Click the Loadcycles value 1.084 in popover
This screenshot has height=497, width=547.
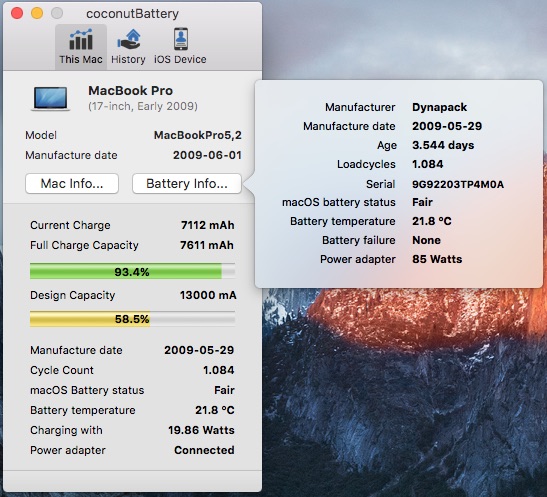[428, 164]
